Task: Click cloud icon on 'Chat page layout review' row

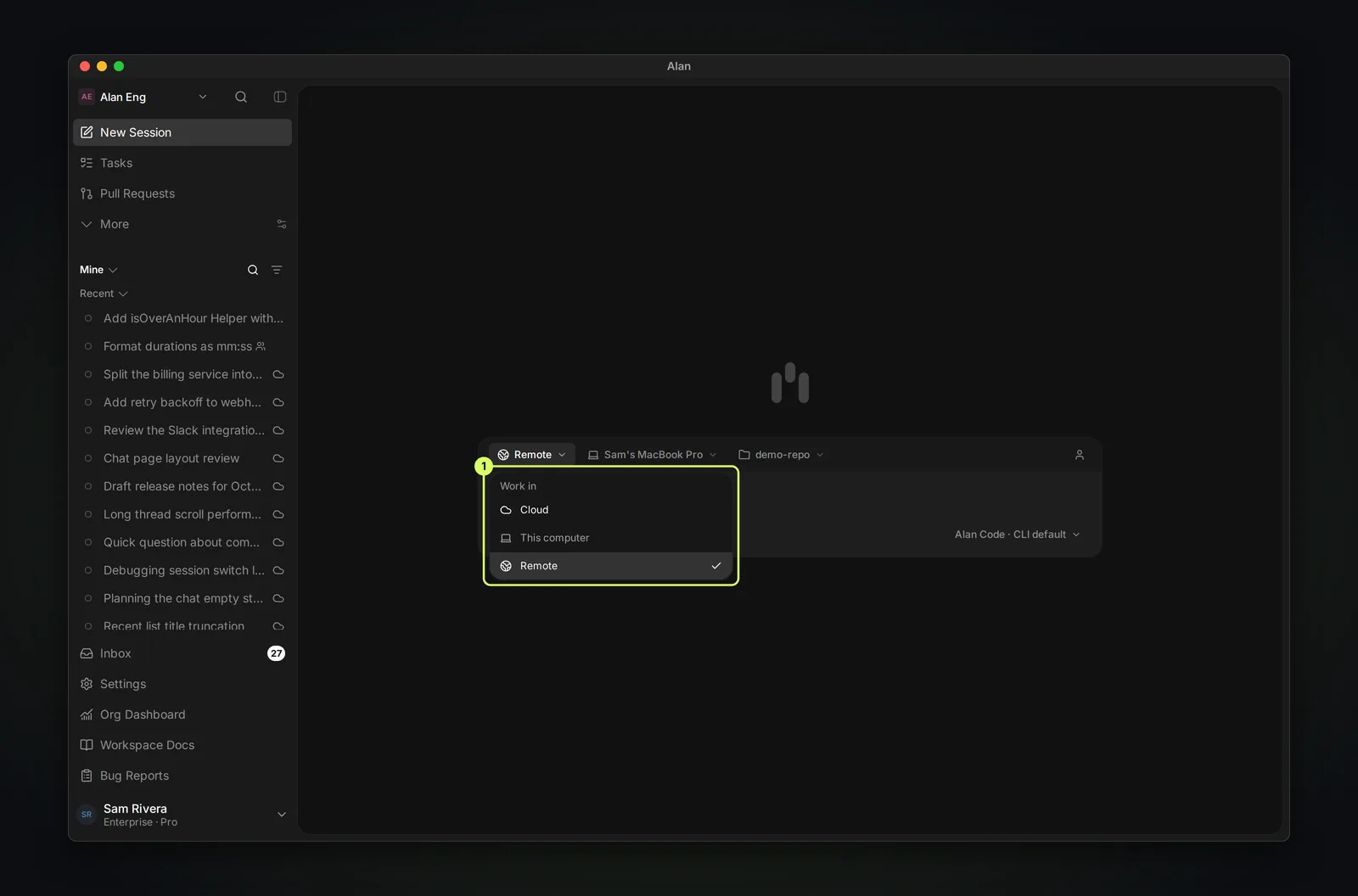Action: pyautogui.click(x=278, y=458)
